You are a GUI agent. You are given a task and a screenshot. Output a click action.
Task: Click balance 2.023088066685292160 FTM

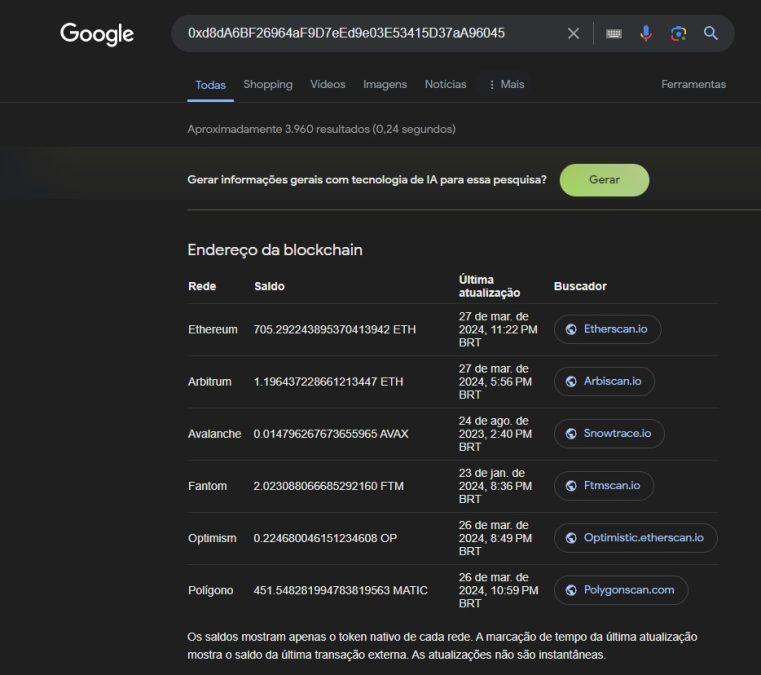329,486
